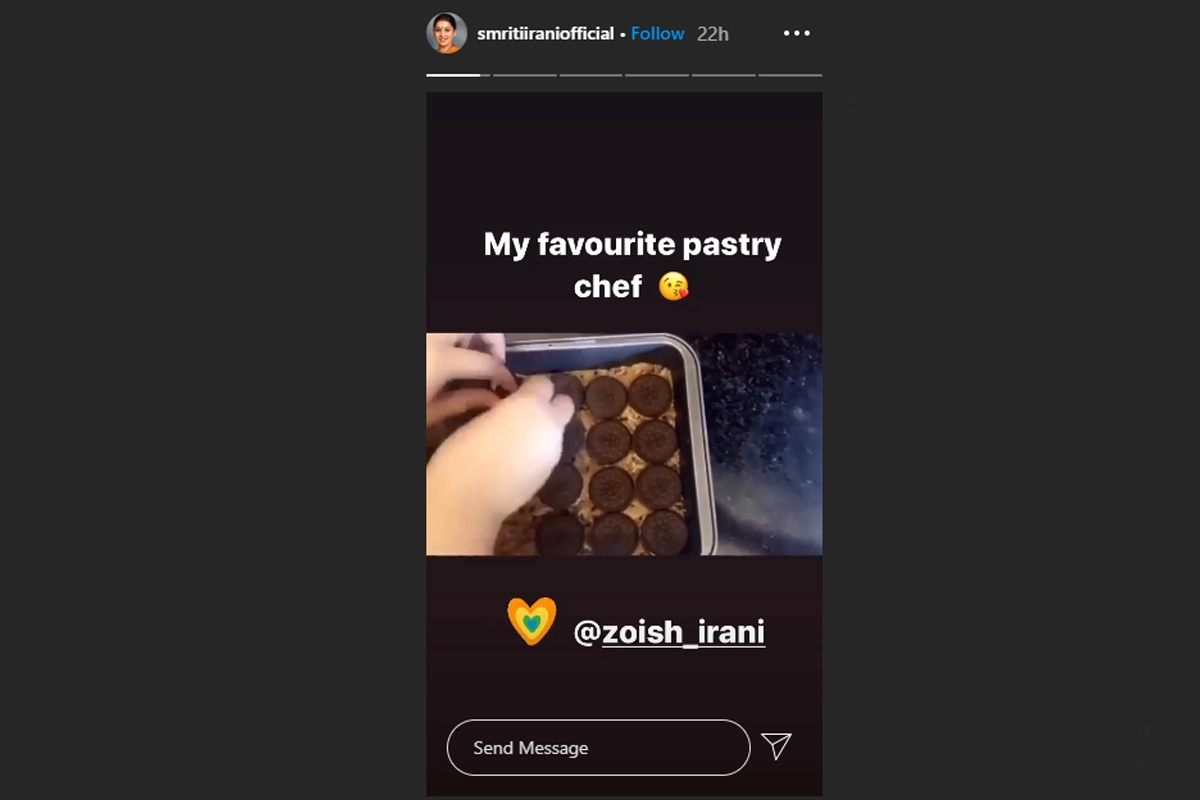Open the smritiiraniofficial profile avatar
This screenshot has width=1200, height=800.
[447, 33]
